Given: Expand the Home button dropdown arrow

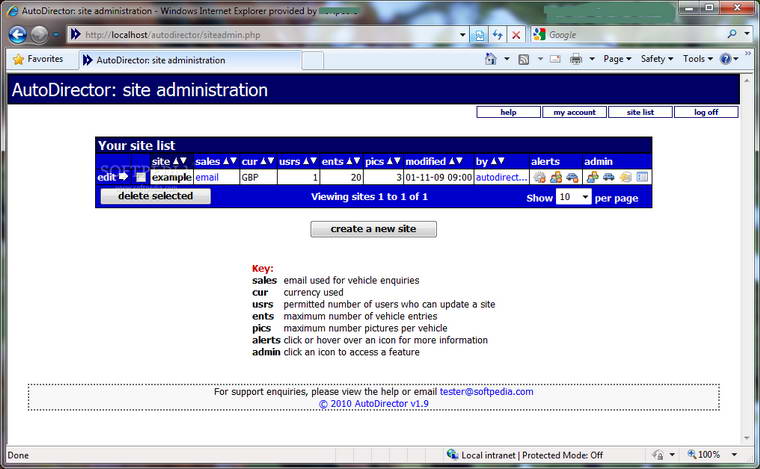Looking at the screenshot, I should point(507,59).
